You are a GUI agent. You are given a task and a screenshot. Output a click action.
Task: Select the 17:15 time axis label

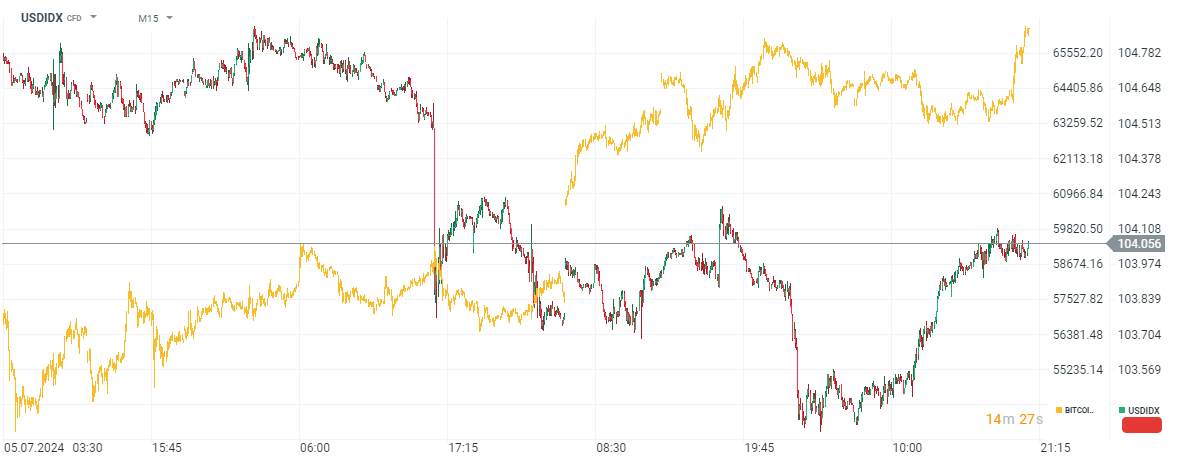coord(462,447)
